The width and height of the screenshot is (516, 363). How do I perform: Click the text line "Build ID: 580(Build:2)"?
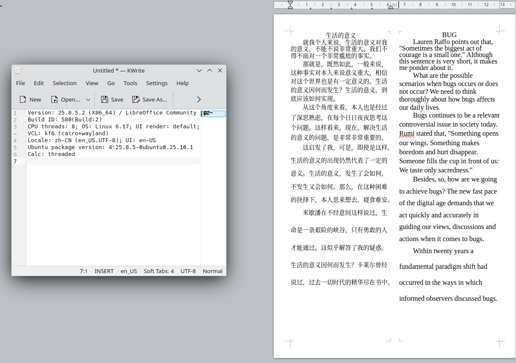pos(65,119)
